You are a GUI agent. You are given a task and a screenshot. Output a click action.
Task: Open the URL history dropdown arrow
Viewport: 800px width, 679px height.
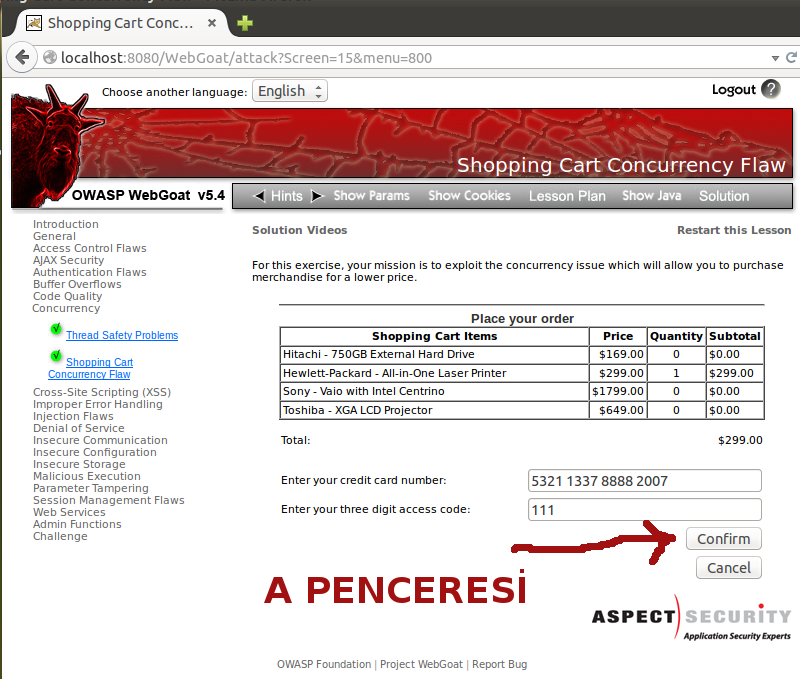point(775,58)
